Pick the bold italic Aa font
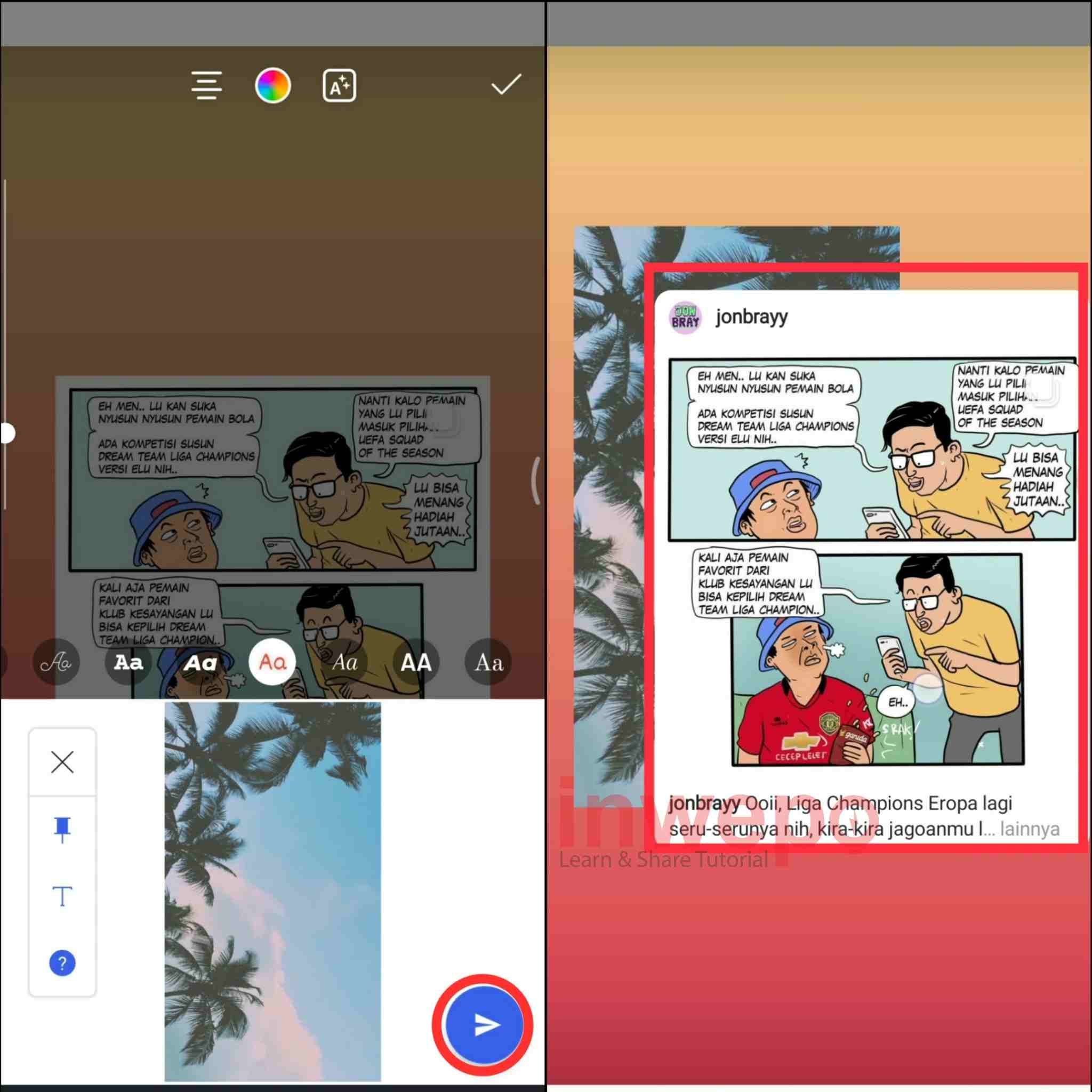 [x=200, y=662]
